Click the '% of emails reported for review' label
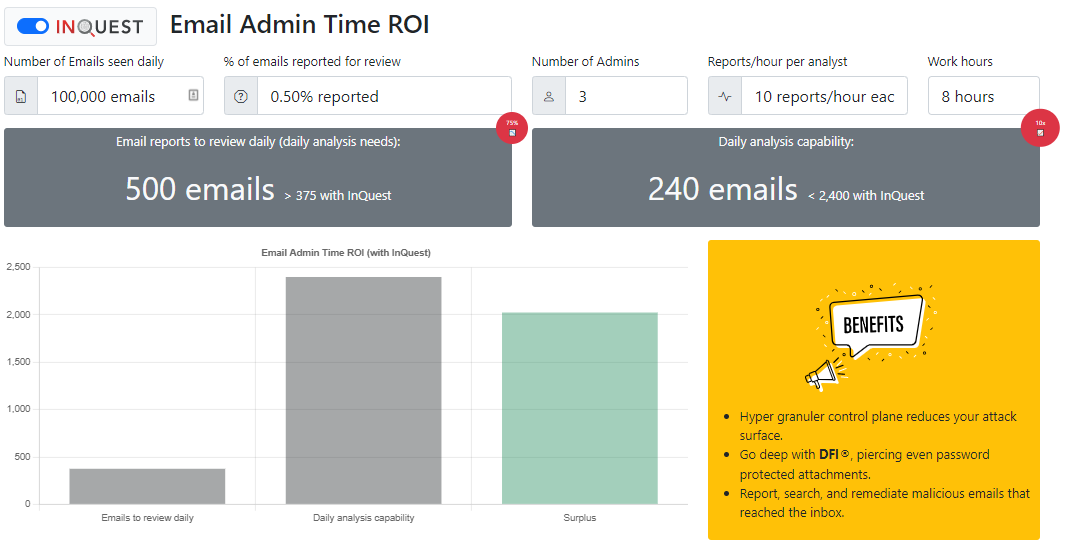The width and height of the screenshot is (1068, 559). 312,61
